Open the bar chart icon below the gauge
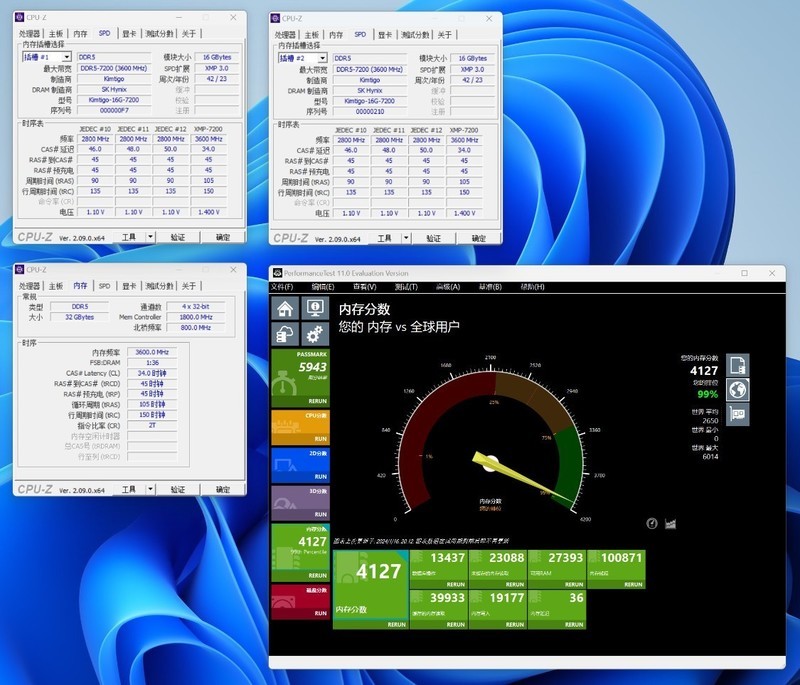This screenshot has height=685, width=800. coord(670,524)
